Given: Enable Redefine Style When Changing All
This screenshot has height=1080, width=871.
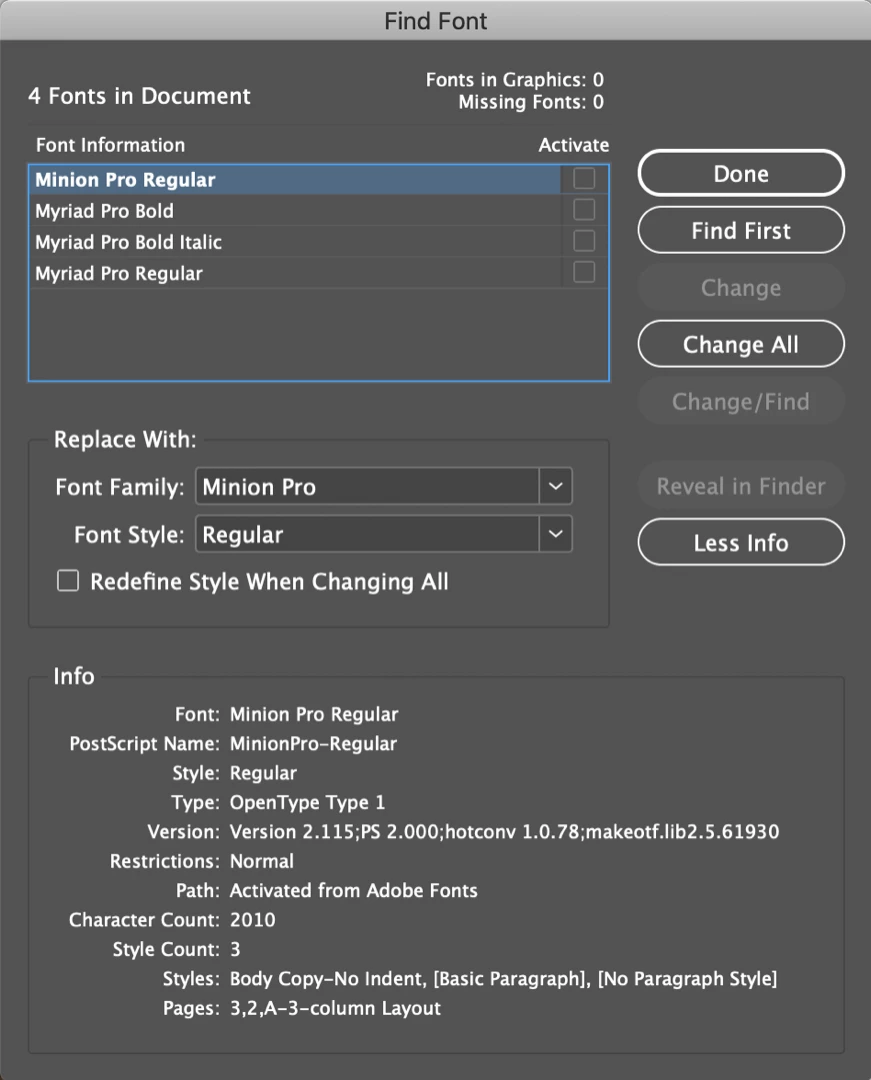Looking at the screenshot, I should pyautogui.click(x=67, y=581).
